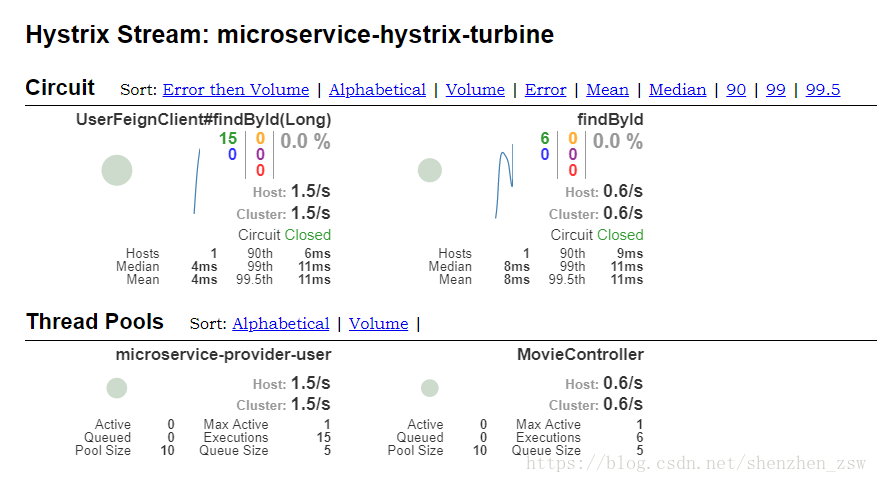Click UserFeignClient Host rate 1.5/s
Screen dimensions: 877x483
(x=310, y=191)
